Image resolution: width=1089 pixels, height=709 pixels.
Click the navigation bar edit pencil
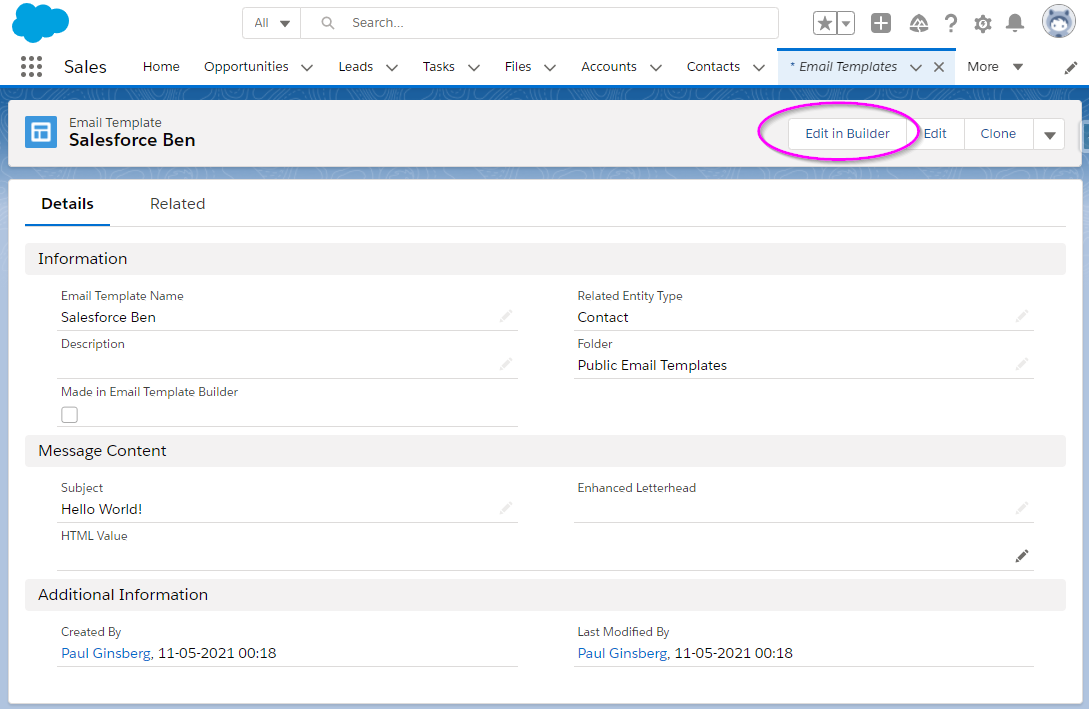click(1070, 67)
